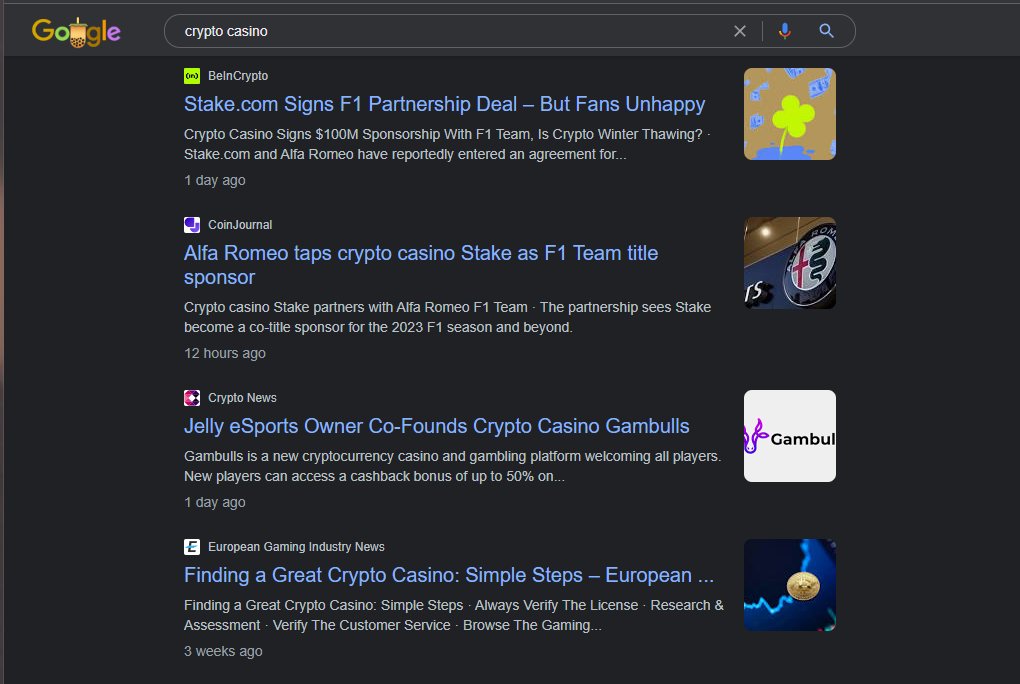
Task: Activate voice search with the microphone icon
Action: click(785, 30)
